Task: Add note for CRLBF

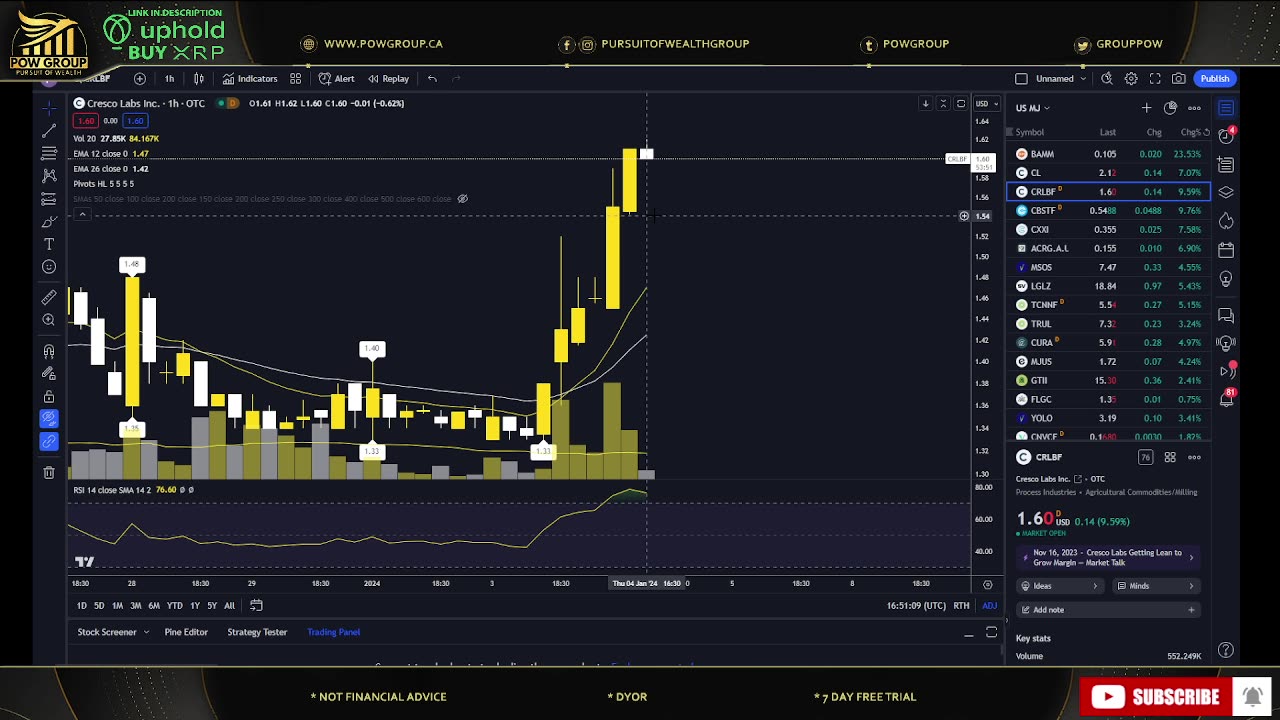Action: tap(1107, 610)
